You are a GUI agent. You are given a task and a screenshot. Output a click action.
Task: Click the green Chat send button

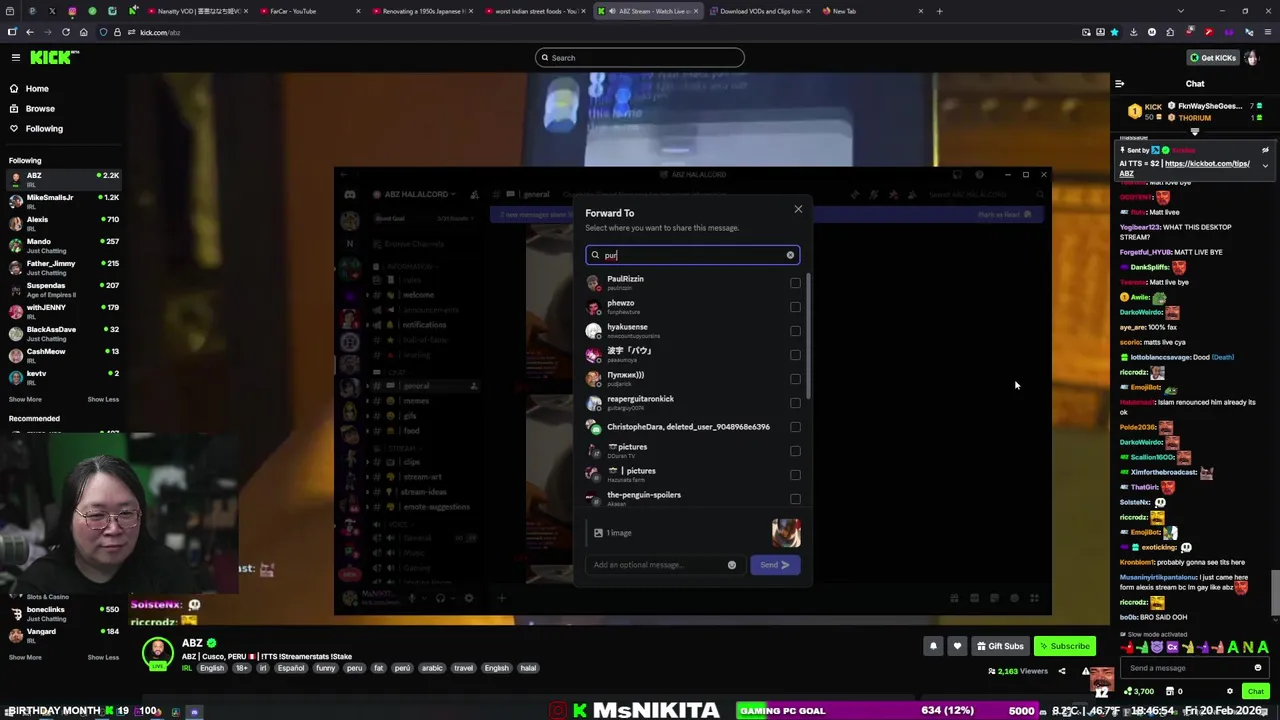pos(1255,691)
